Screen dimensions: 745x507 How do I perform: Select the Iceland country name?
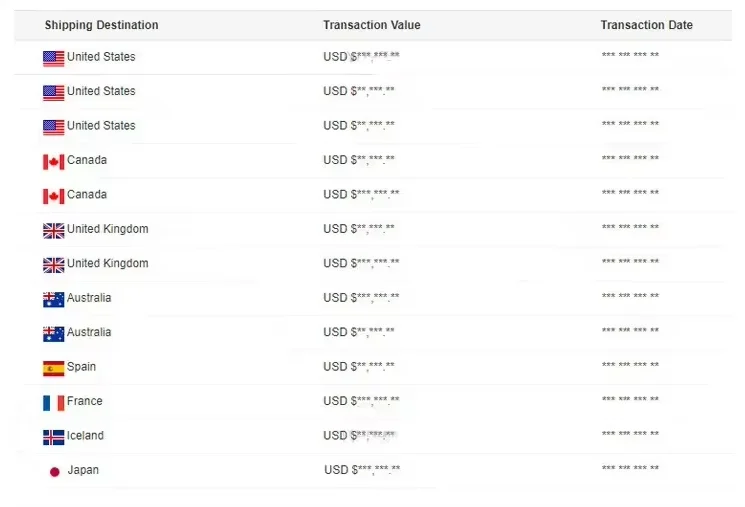85,436
